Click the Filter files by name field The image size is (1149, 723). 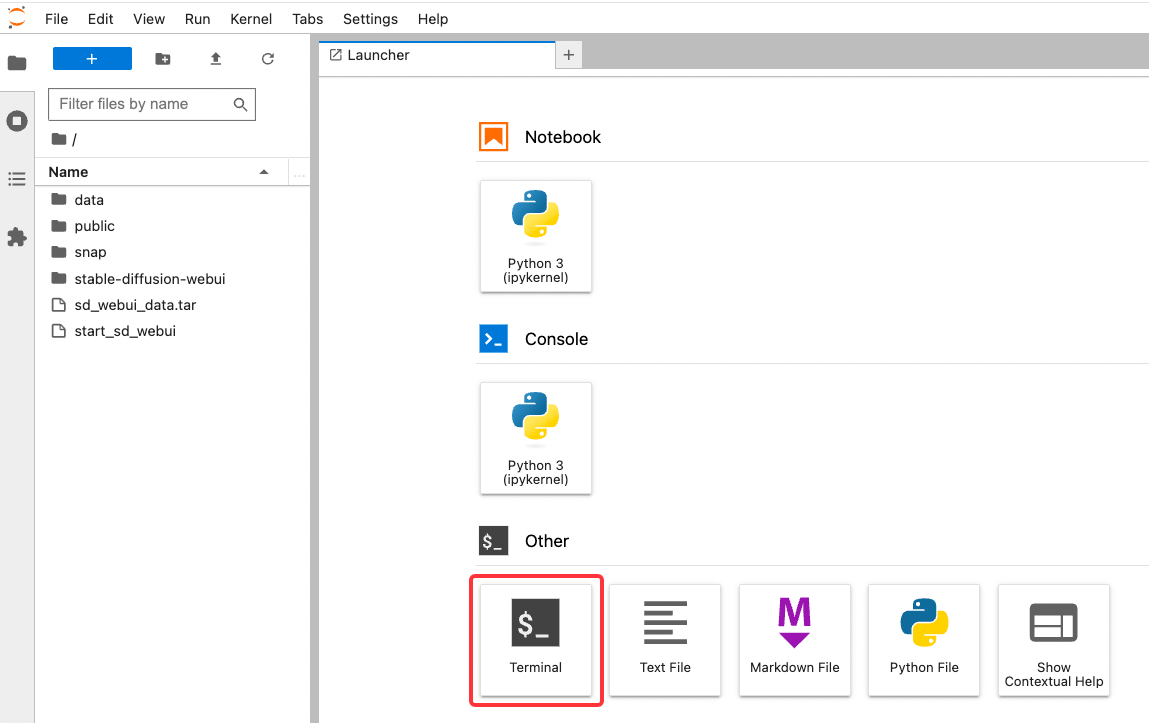(x=152, y=105)
